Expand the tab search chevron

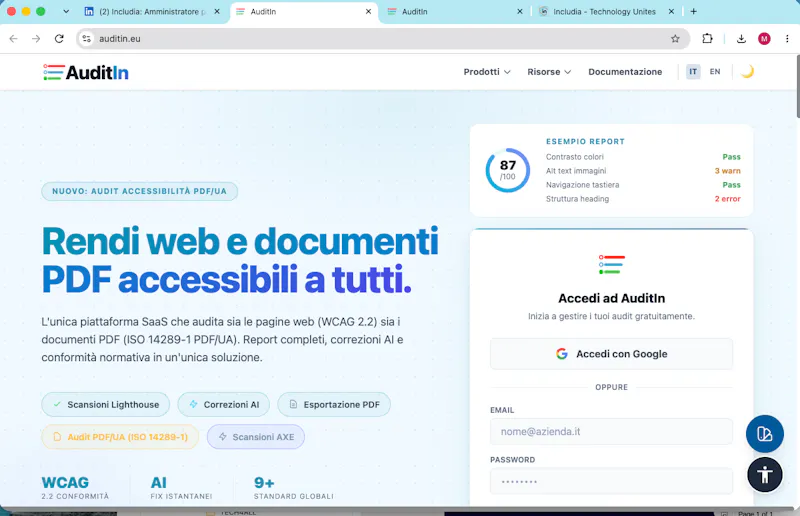(x=66, y=11)
